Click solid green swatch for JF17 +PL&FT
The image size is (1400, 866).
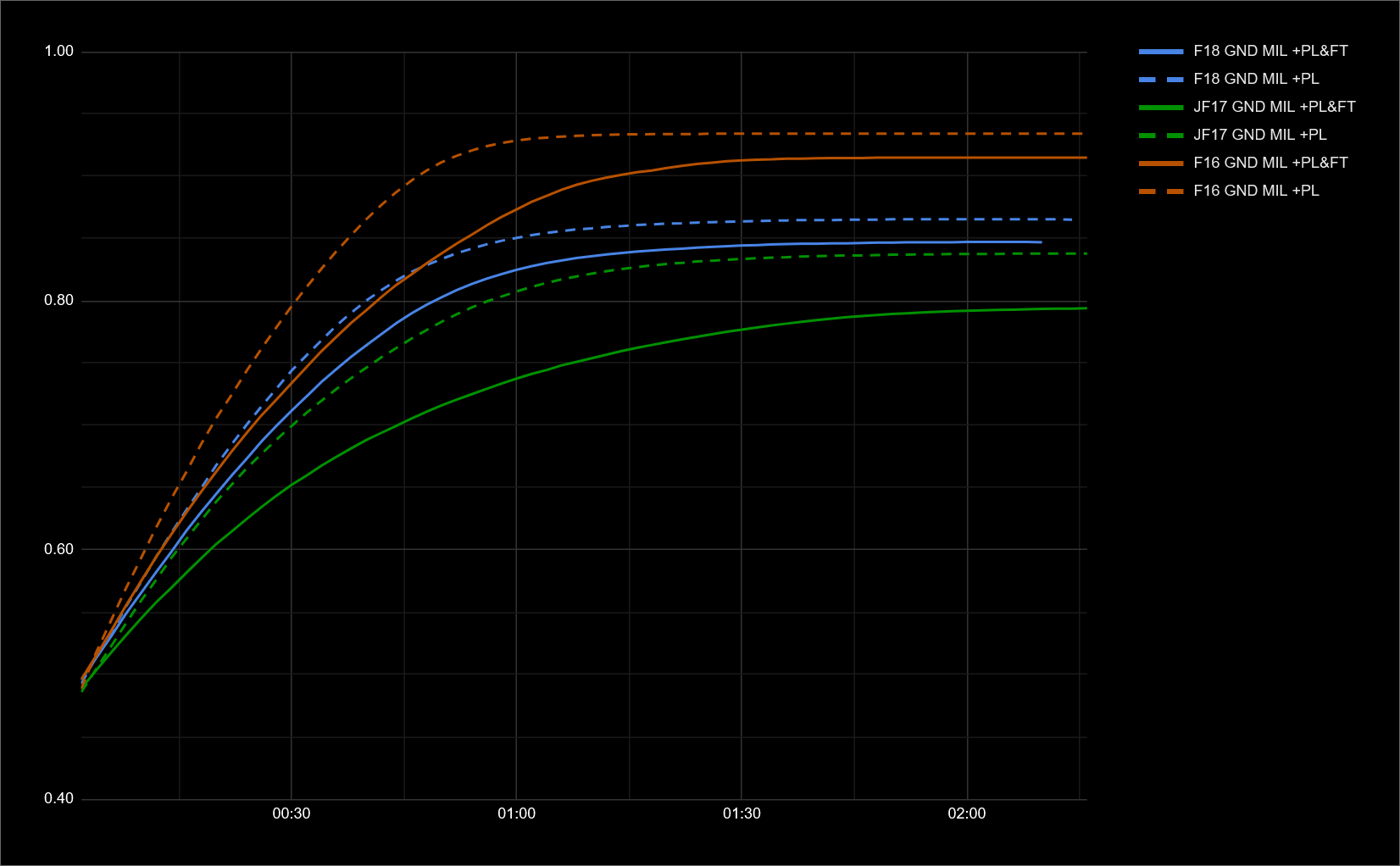tap(1161, 108)
